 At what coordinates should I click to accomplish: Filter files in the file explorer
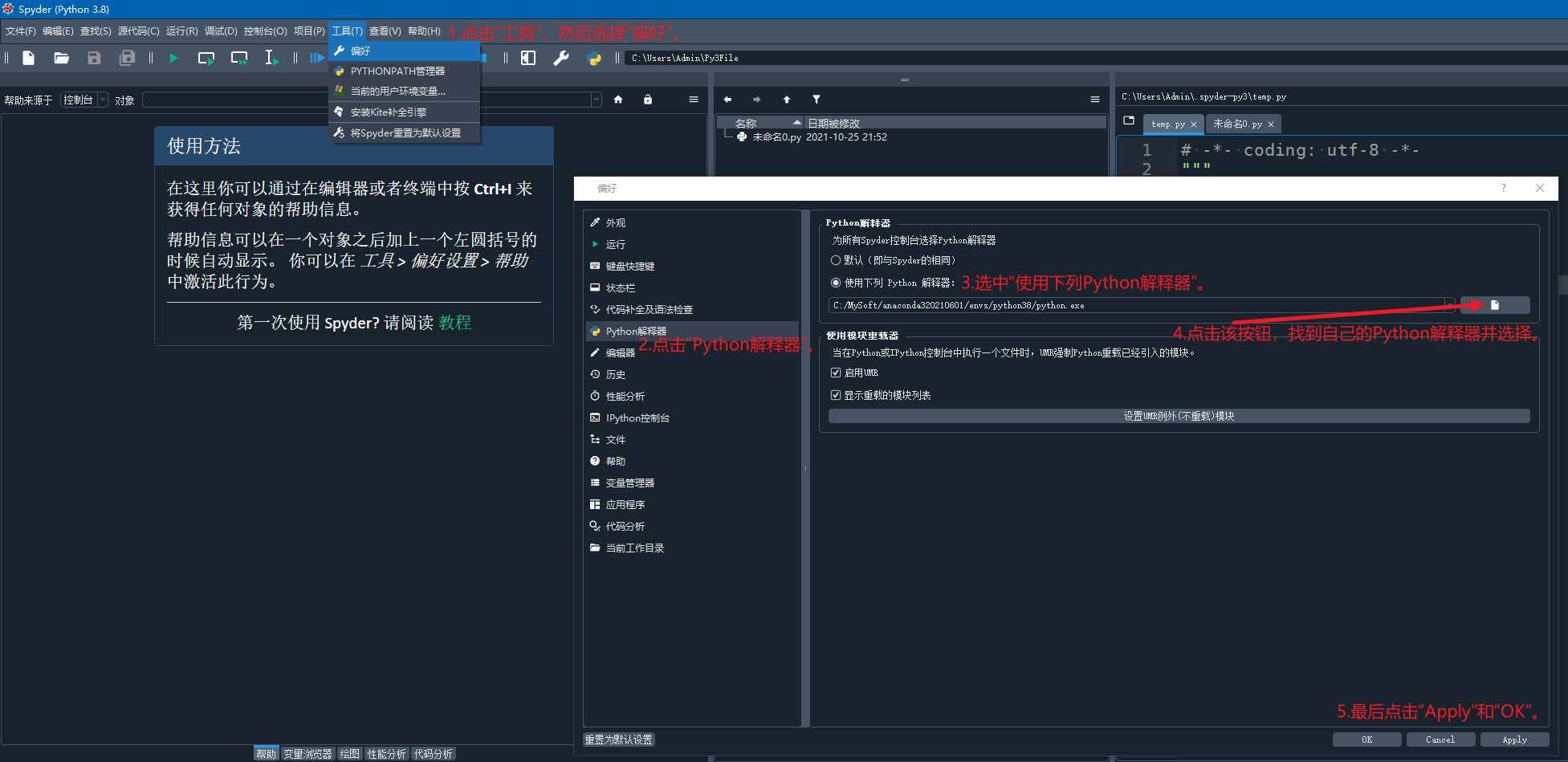[817, 99]
